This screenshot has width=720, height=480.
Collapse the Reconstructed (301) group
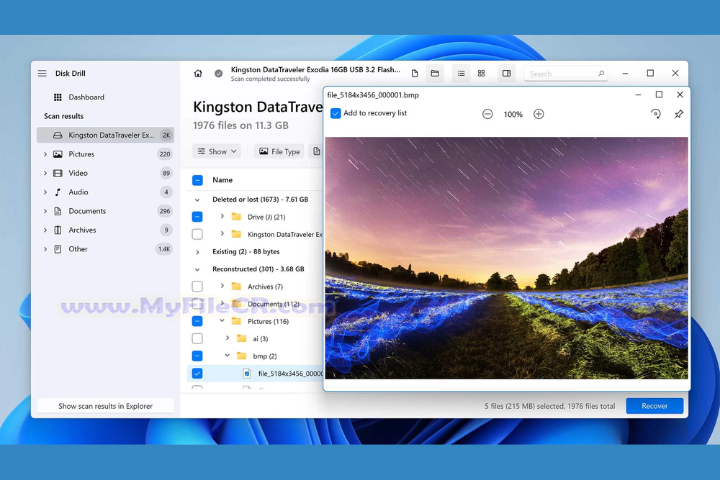197,269
